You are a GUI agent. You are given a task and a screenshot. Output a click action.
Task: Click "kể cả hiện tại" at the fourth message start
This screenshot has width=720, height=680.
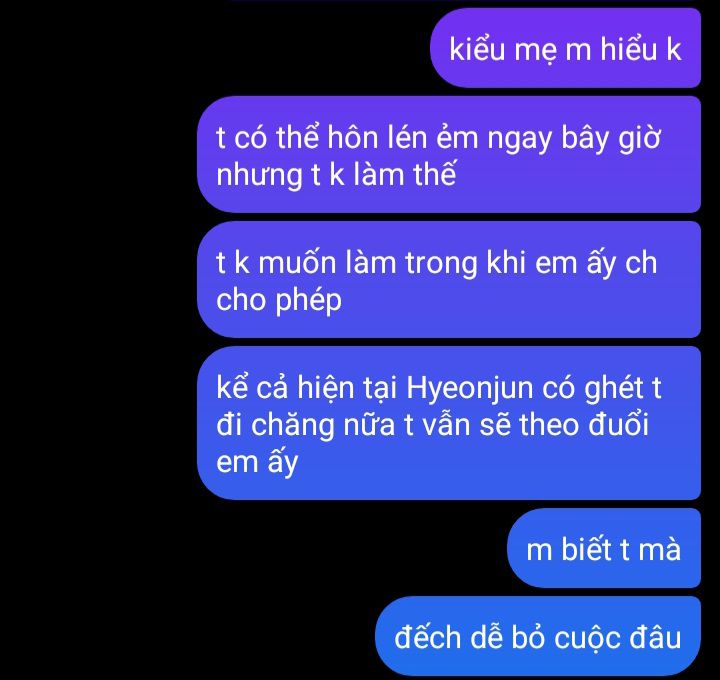click(307, 388)
